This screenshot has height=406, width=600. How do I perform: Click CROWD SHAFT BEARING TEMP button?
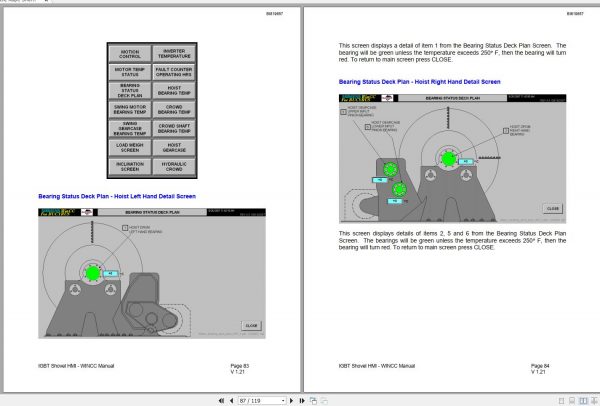(174, 129)
